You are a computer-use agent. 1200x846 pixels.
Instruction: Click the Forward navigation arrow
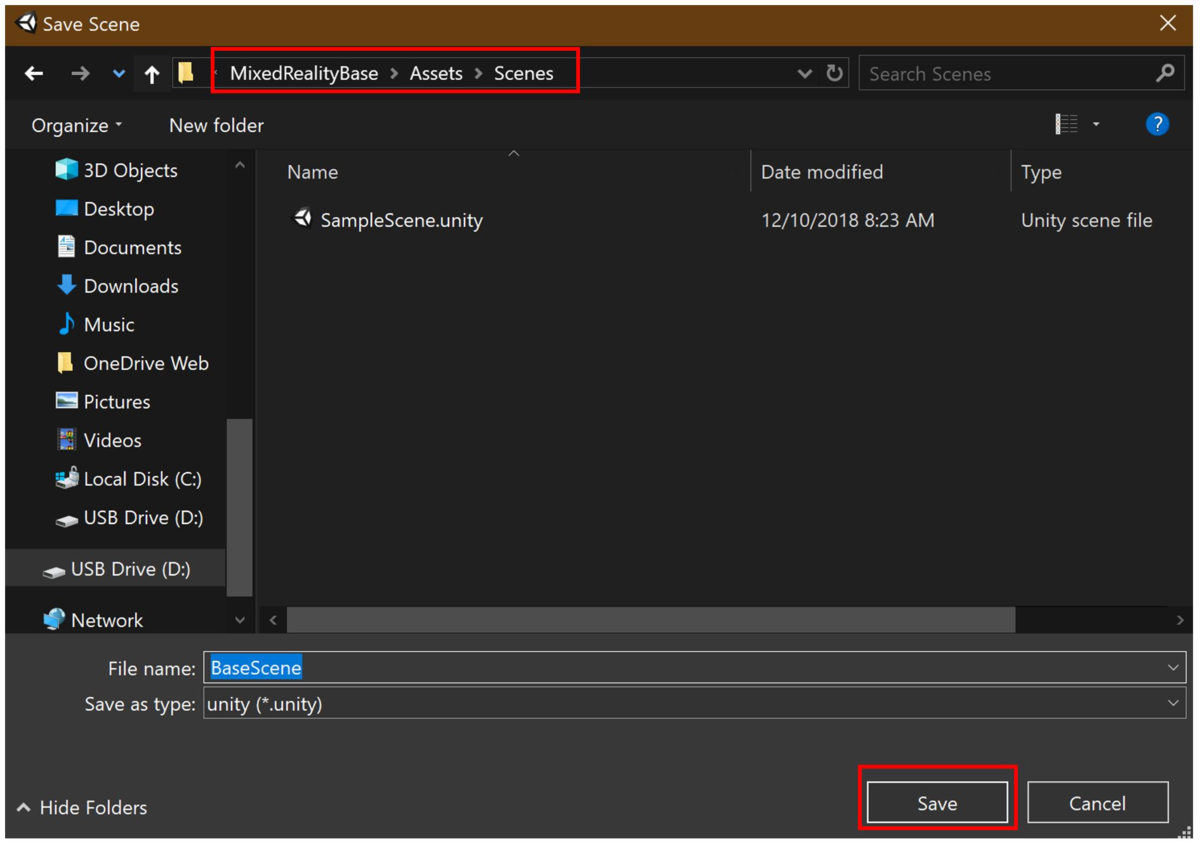click(x=80, y=73)
